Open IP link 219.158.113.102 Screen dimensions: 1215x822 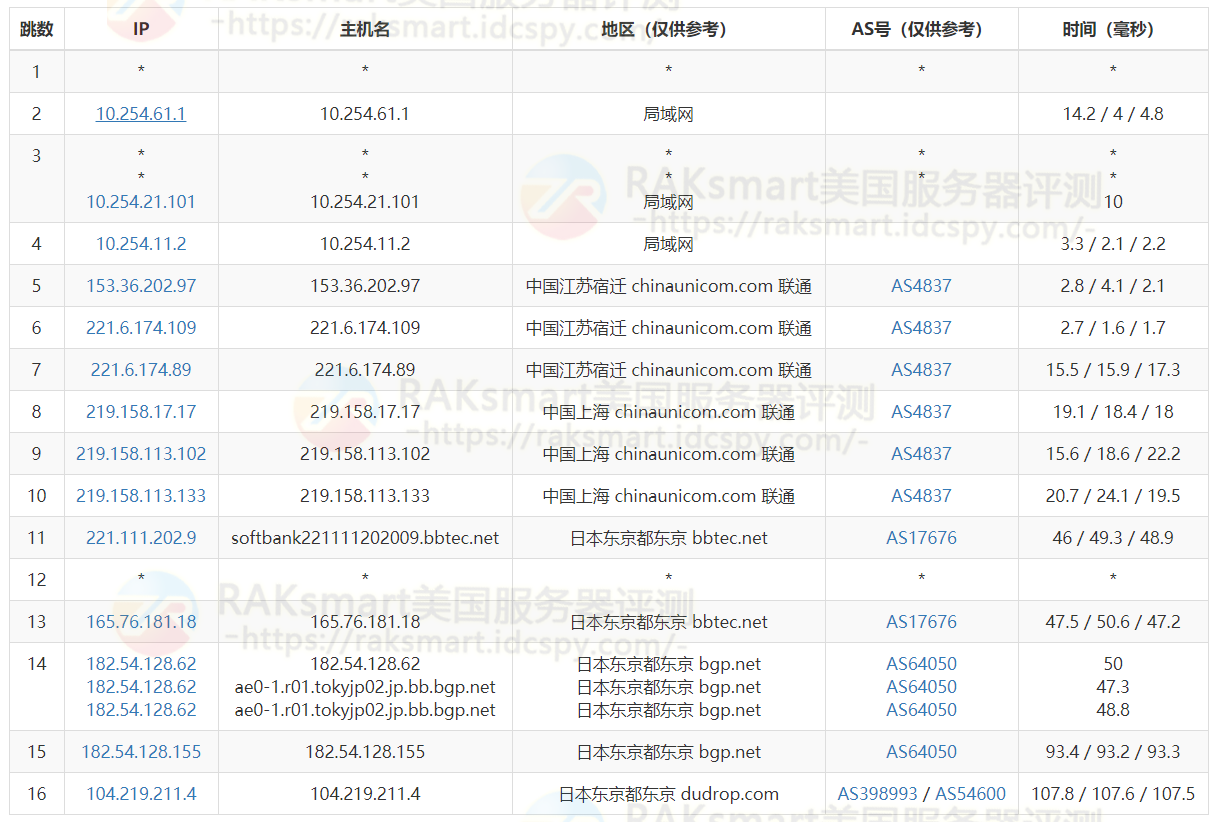[141, 454]
